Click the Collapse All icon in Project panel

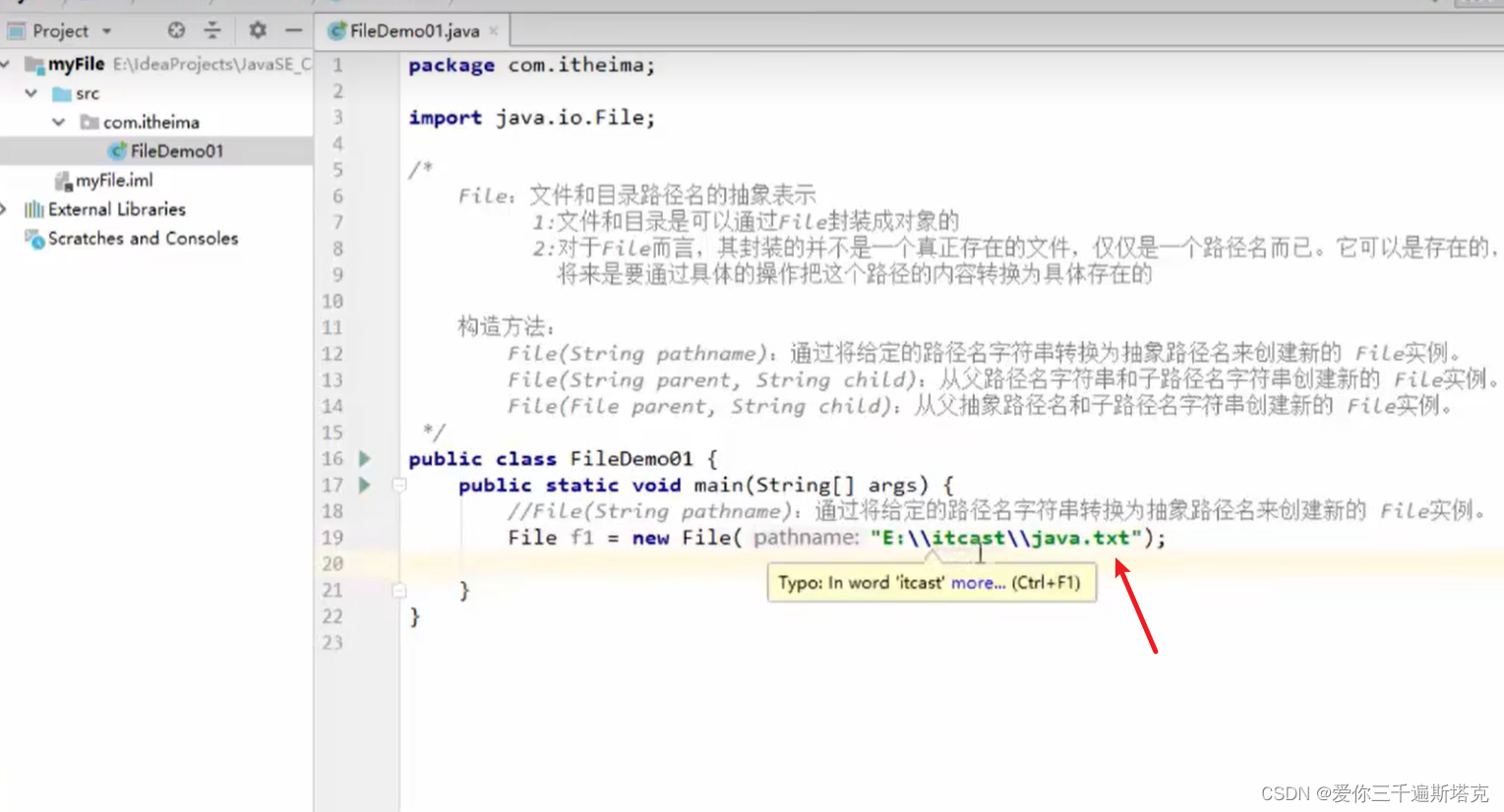212,30
